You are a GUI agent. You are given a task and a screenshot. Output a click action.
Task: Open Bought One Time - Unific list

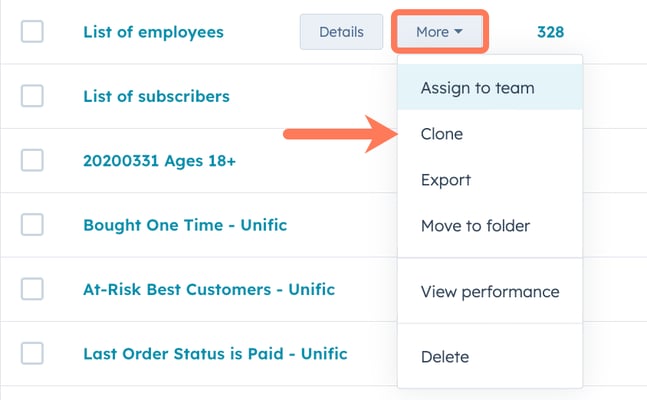pyautogui.click(x=185, y=225)
